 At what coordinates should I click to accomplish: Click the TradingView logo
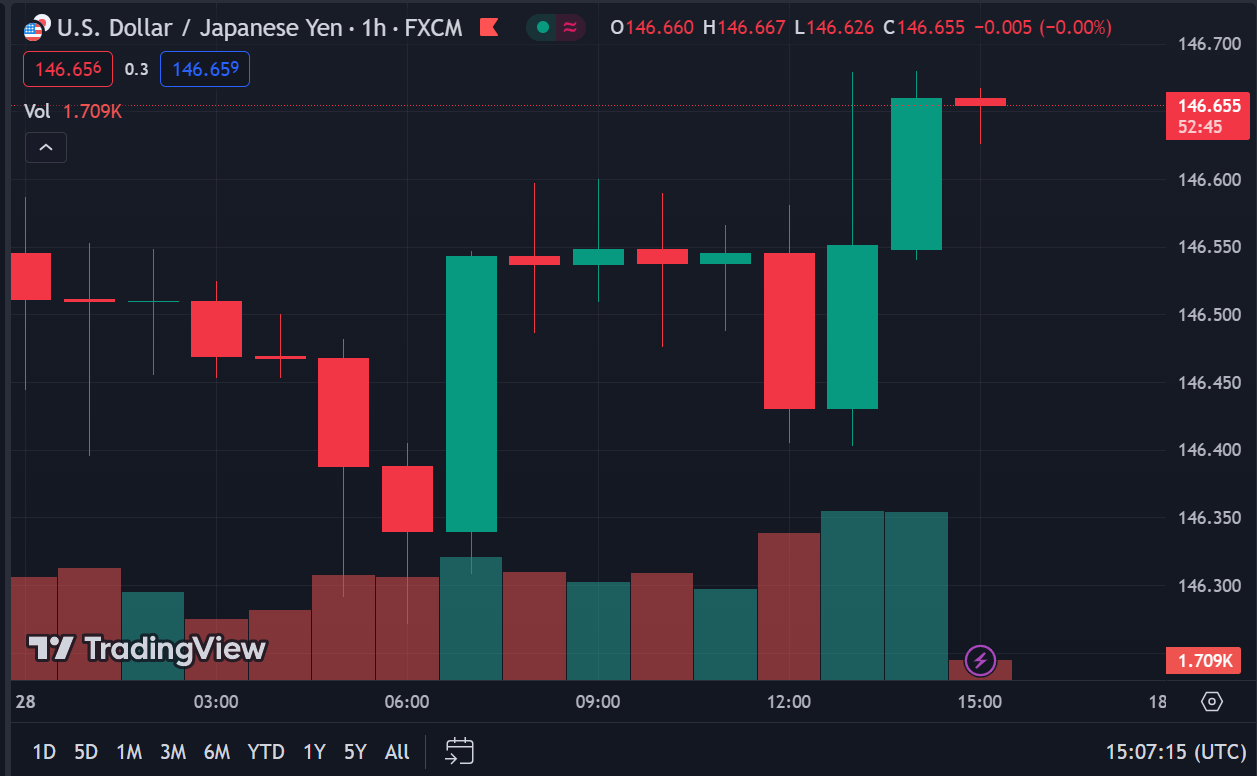[146, 649]
